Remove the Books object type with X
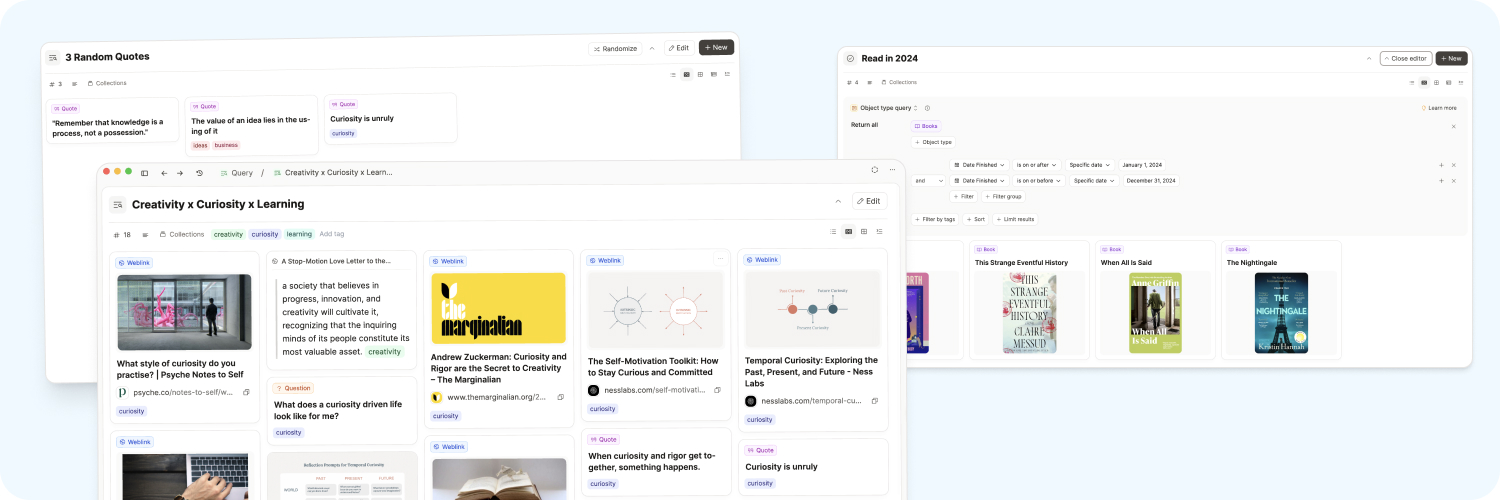The image size is (1500, 500). [1453, 126]
